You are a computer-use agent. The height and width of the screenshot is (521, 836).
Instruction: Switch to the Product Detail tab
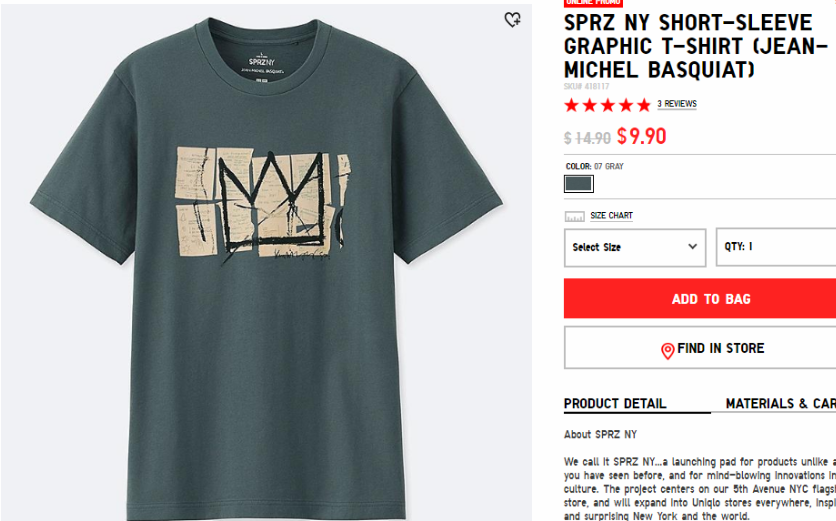[x=615, y=404]
